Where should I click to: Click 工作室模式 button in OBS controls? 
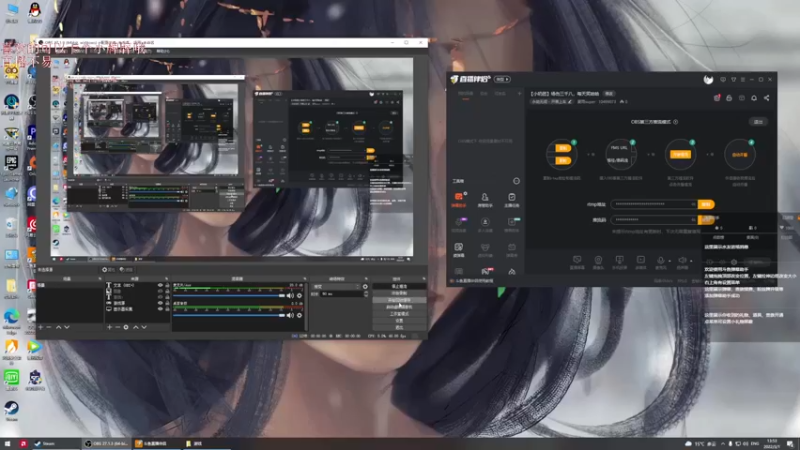pos(399,314)
